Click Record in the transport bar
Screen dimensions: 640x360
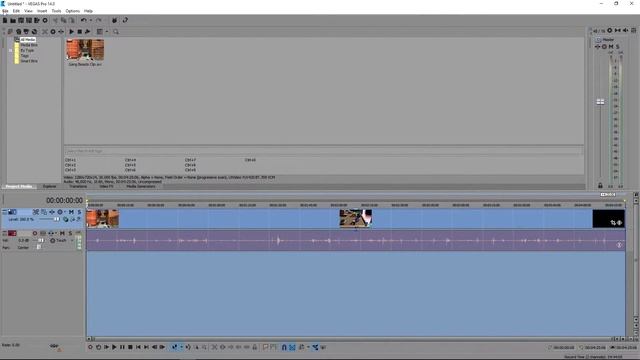(x=90, y=347)
